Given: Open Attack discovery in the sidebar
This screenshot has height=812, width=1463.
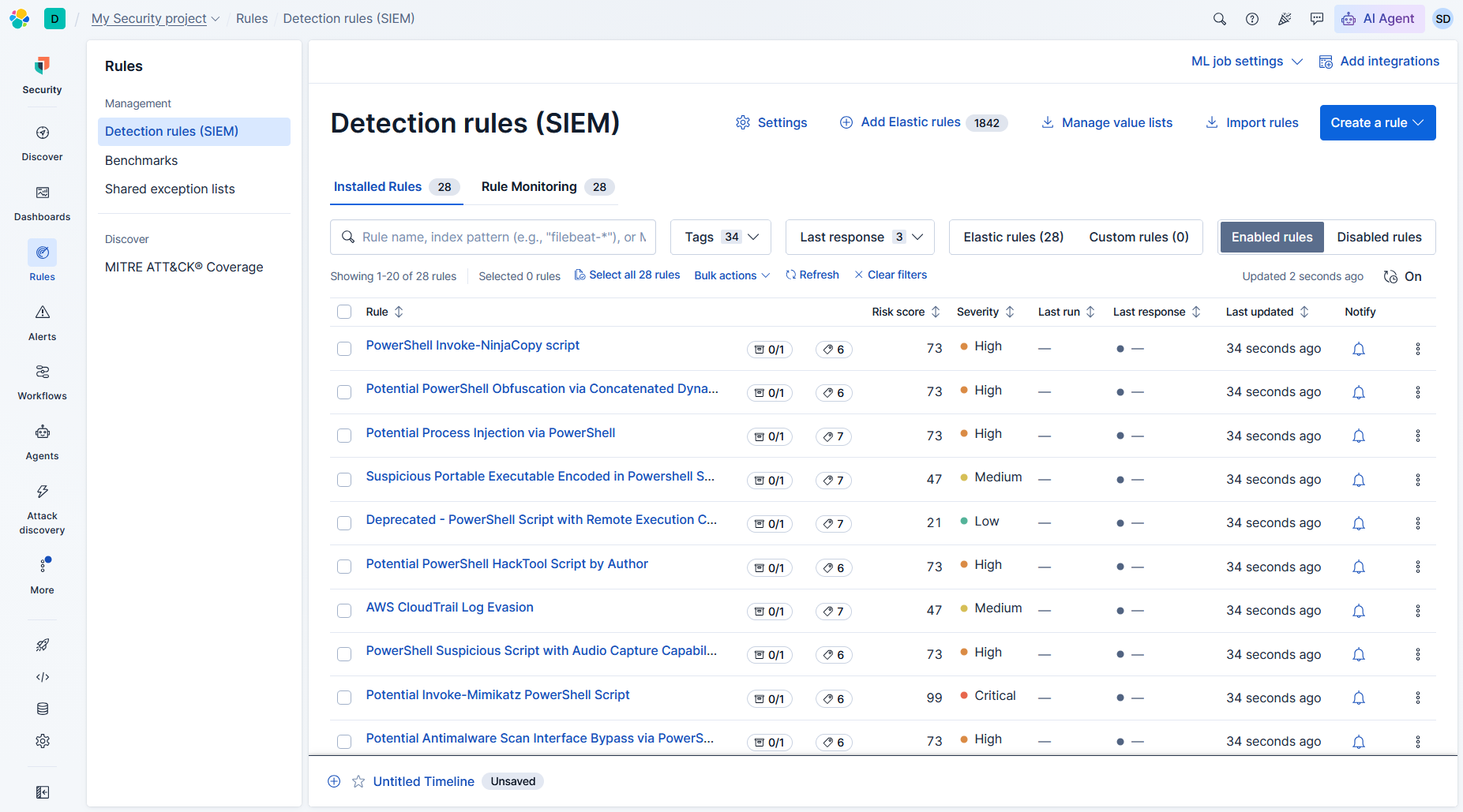Looking at the screenshot, I should click(x=42, y=510).
